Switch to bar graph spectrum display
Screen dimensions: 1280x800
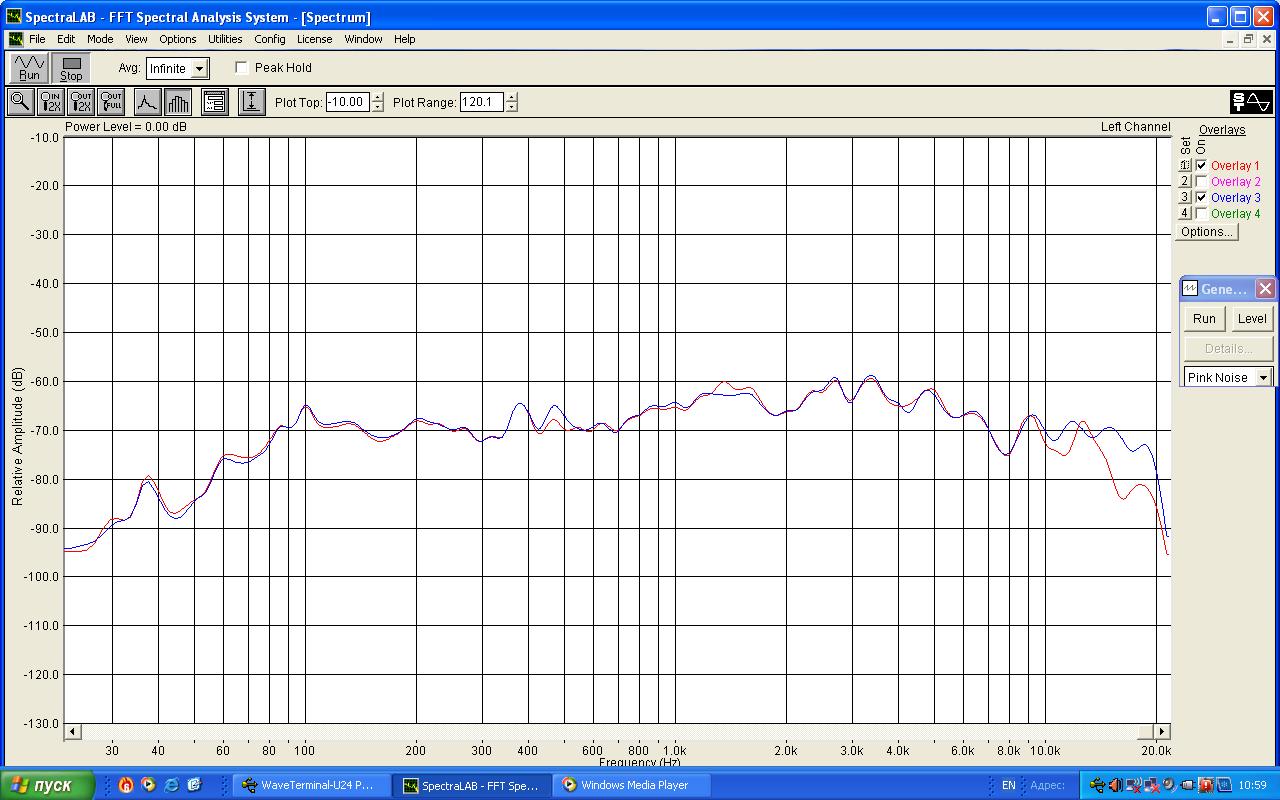coord(178,101)
